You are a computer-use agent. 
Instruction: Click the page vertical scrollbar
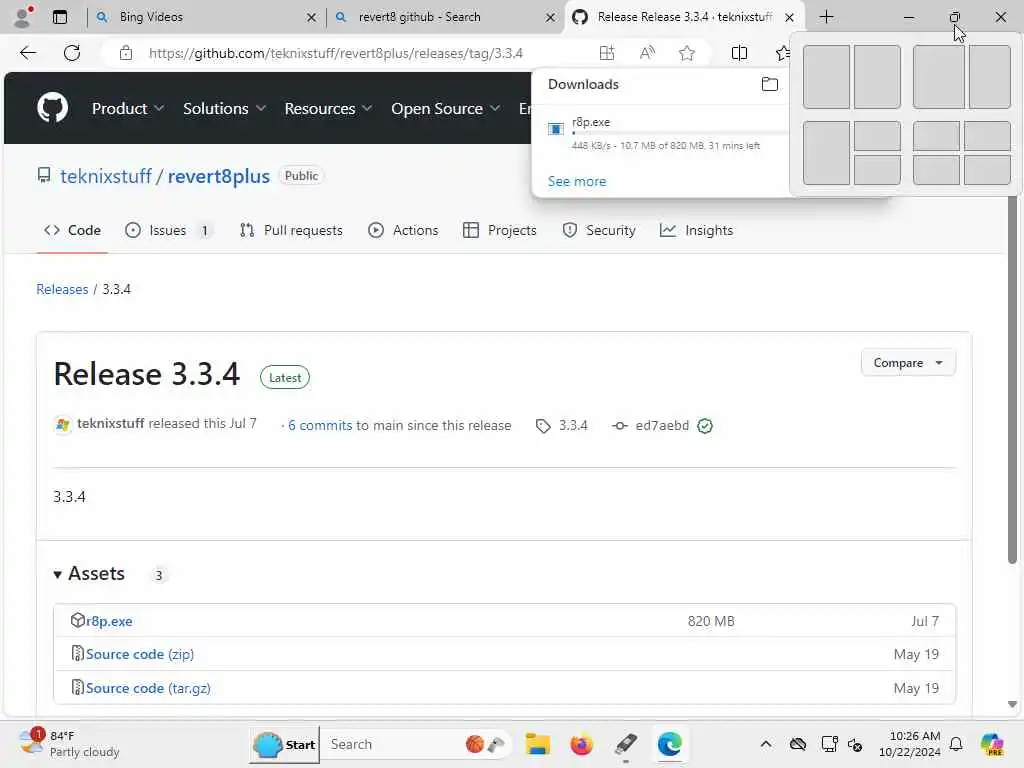pos(1012,379)
